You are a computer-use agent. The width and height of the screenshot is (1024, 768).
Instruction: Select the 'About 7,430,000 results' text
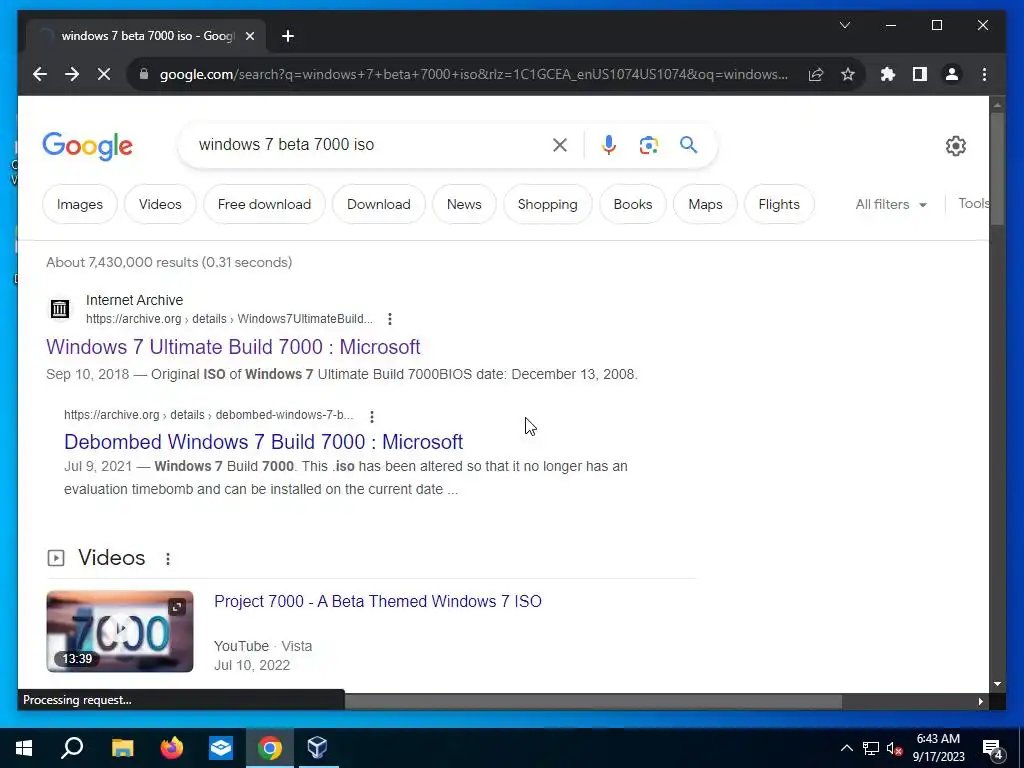click(169, 263)
